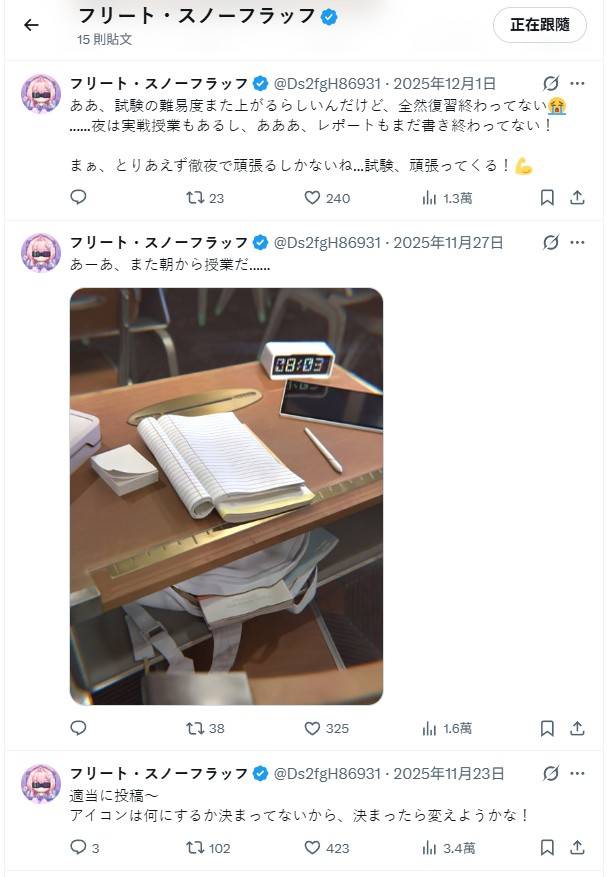Open more options on November 27 post
This screenshot has height=877, width=612.
577,243
